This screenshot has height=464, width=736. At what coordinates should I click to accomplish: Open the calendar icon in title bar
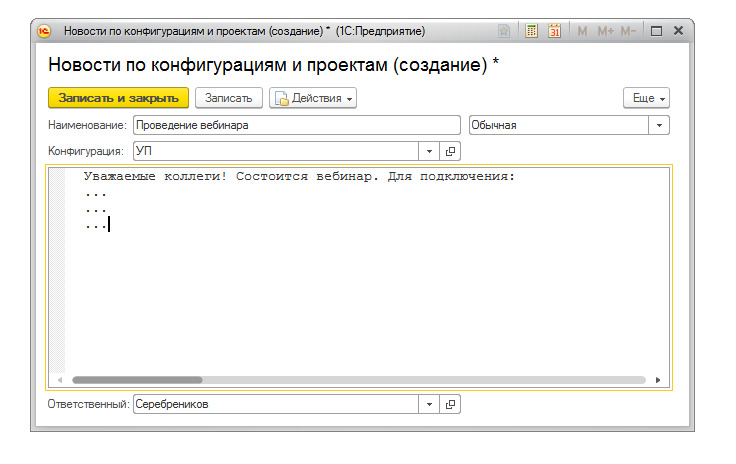coord(554,31)
